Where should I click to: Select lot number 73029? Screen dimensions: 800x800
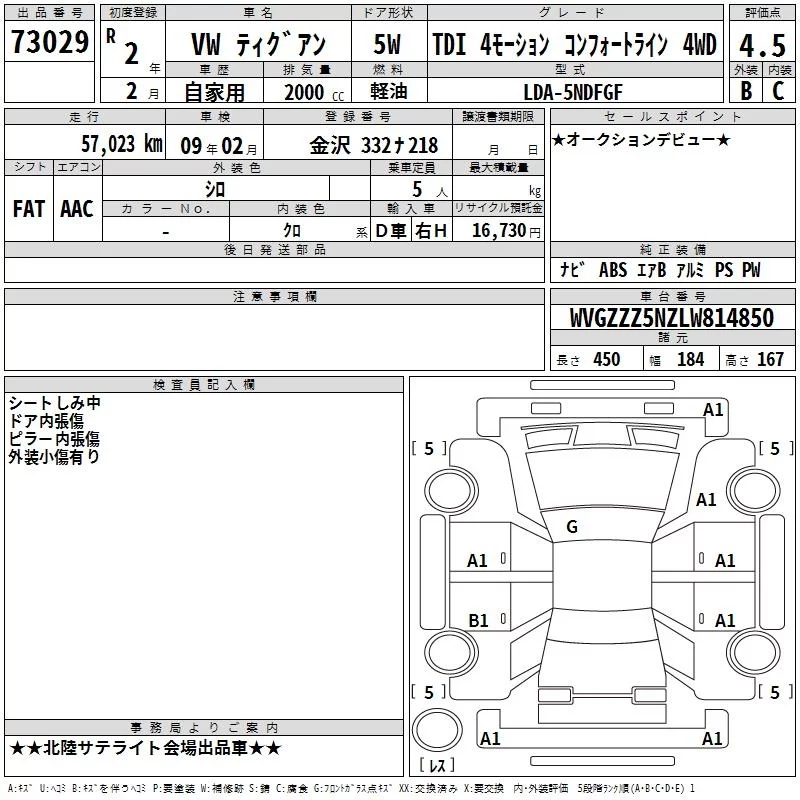click(49, 43)
